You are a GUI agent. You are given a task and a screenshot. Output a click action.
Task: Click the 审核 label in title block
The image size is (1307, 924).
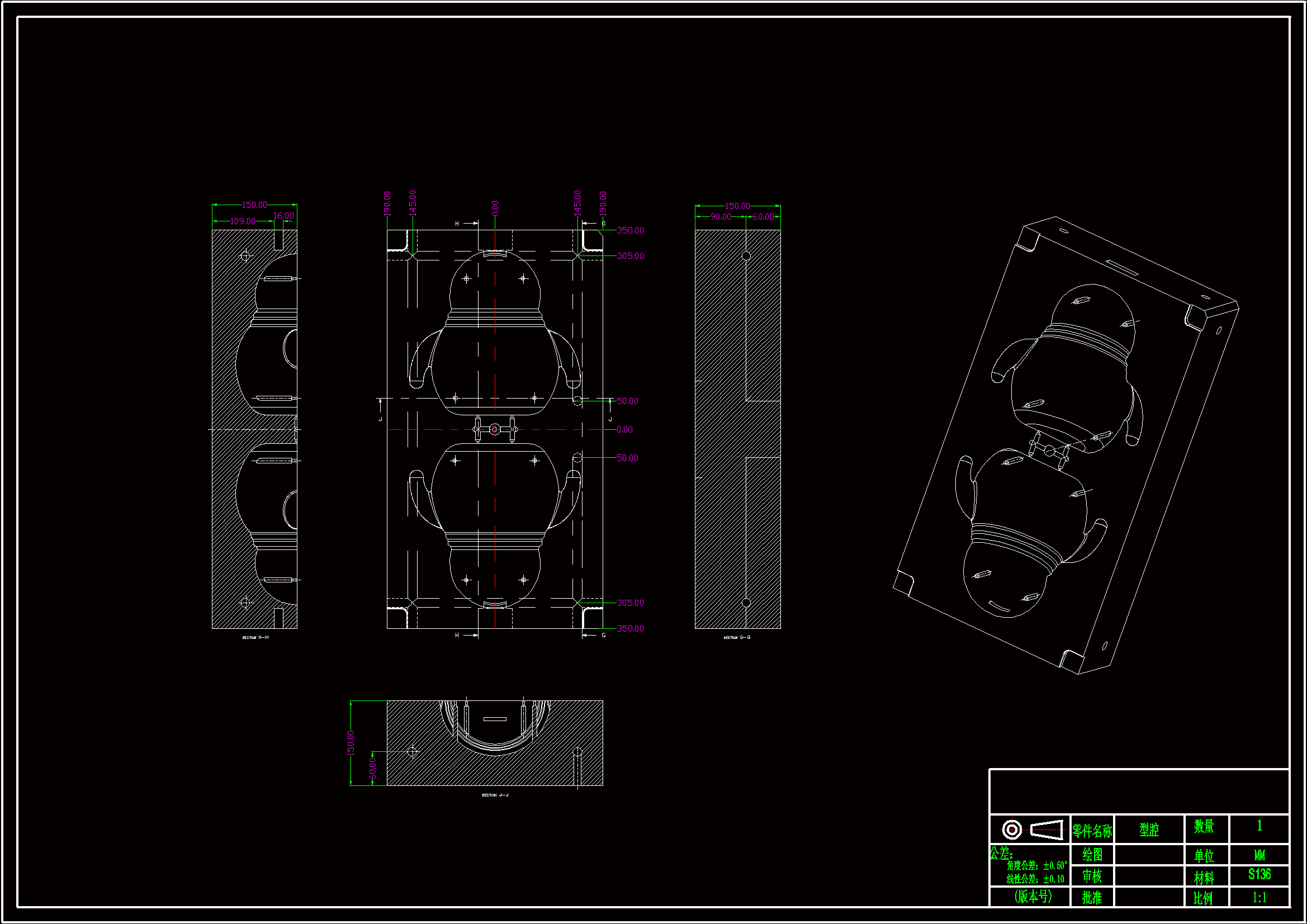1091,875
